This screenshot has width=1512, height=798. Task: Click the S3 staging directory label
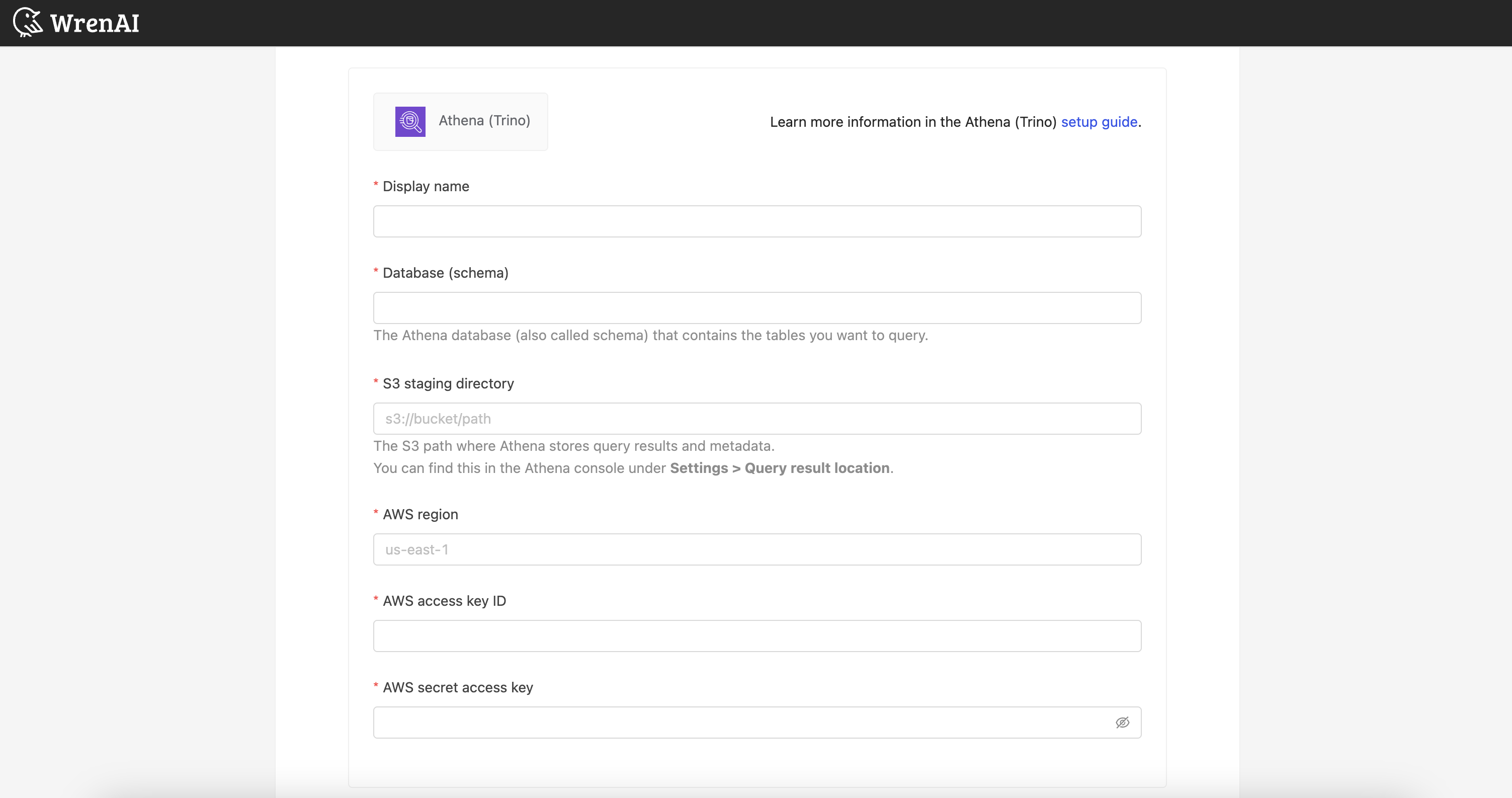click(x=448, y=383)
